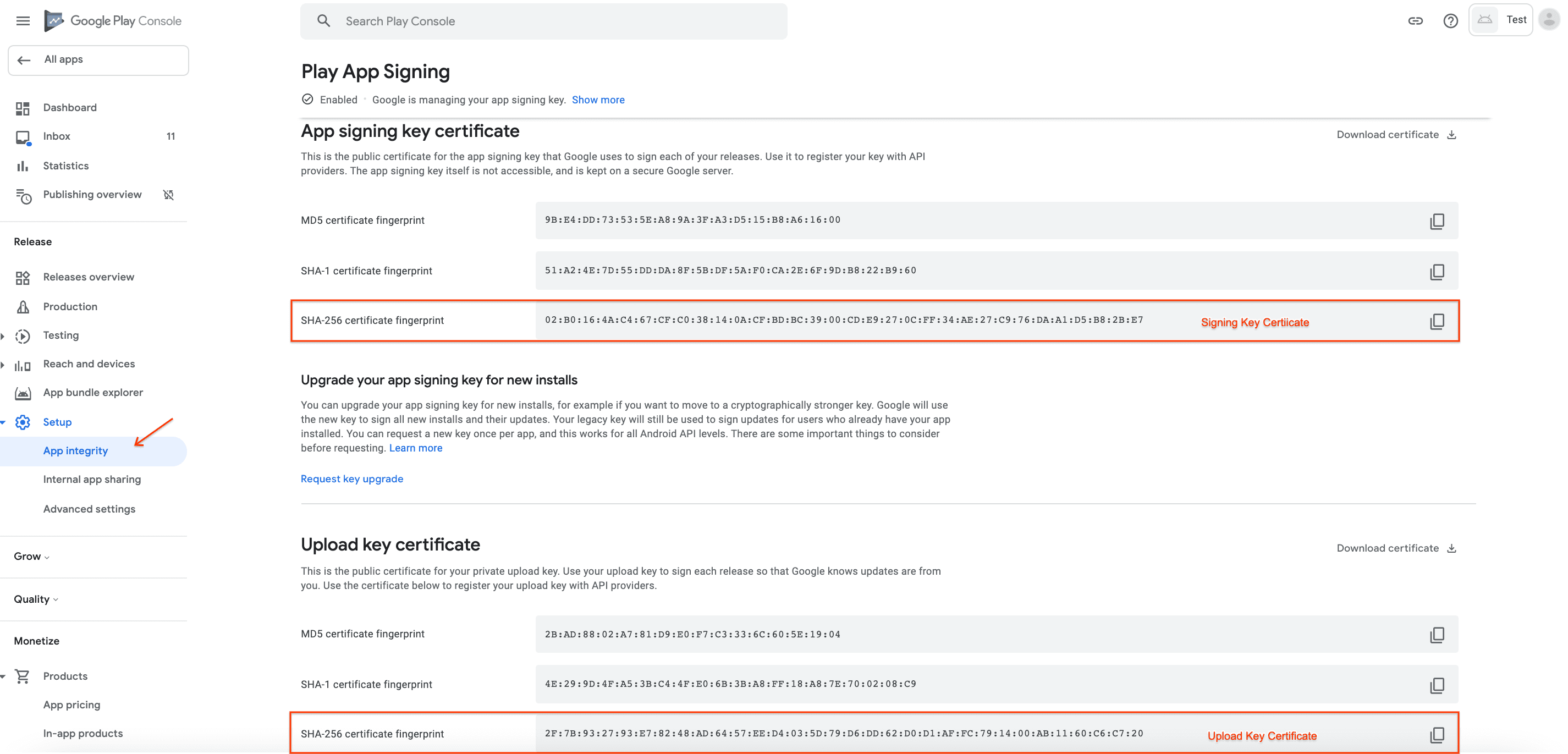Click the external link icon in toolbar
This screenshot has width=1568, height=754.
pyautogui.click(x=1412, y=20)
